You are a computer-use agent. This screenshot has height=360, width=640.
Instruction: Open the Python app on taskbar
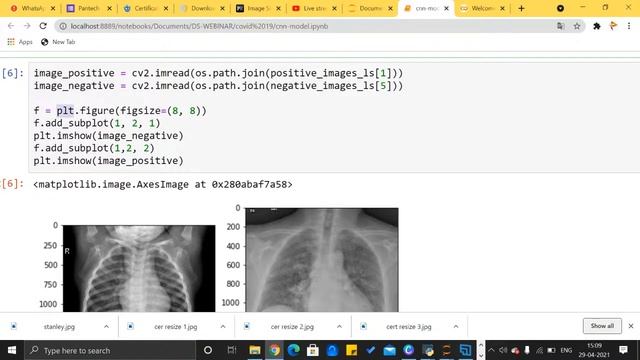pyautogui.click(x=428, y=350)
